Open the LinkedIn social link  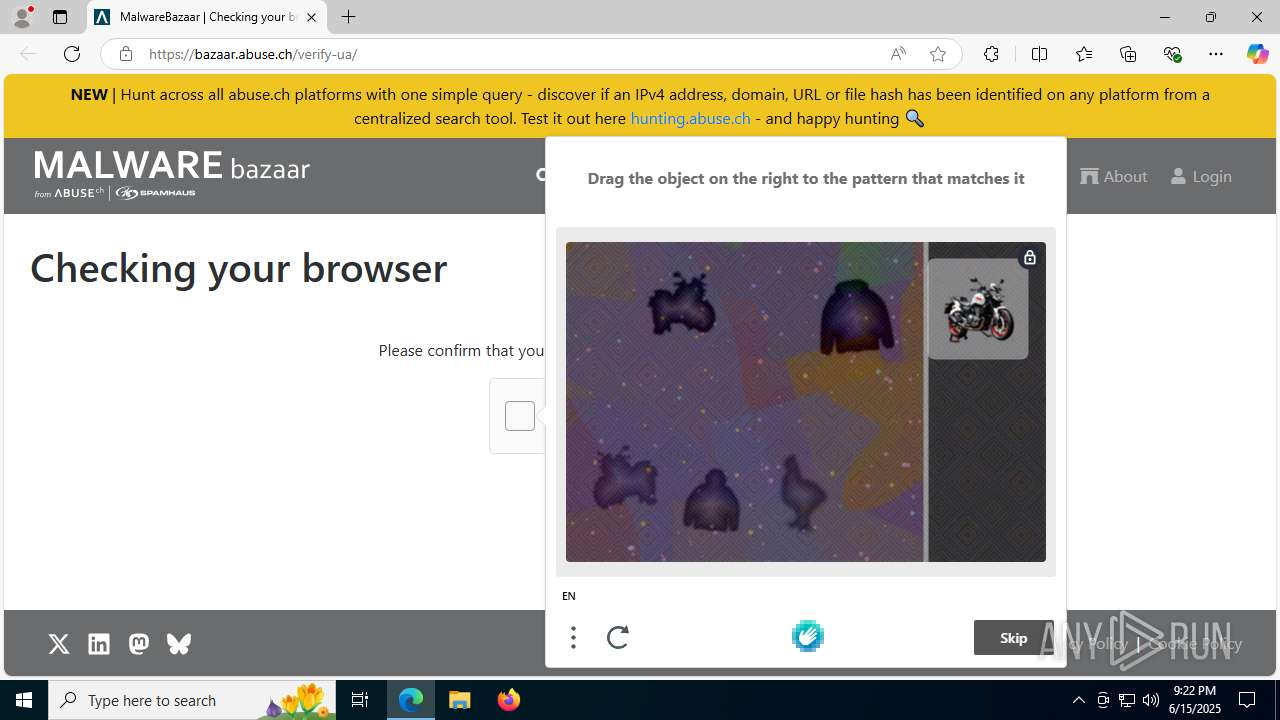point(99,644)
